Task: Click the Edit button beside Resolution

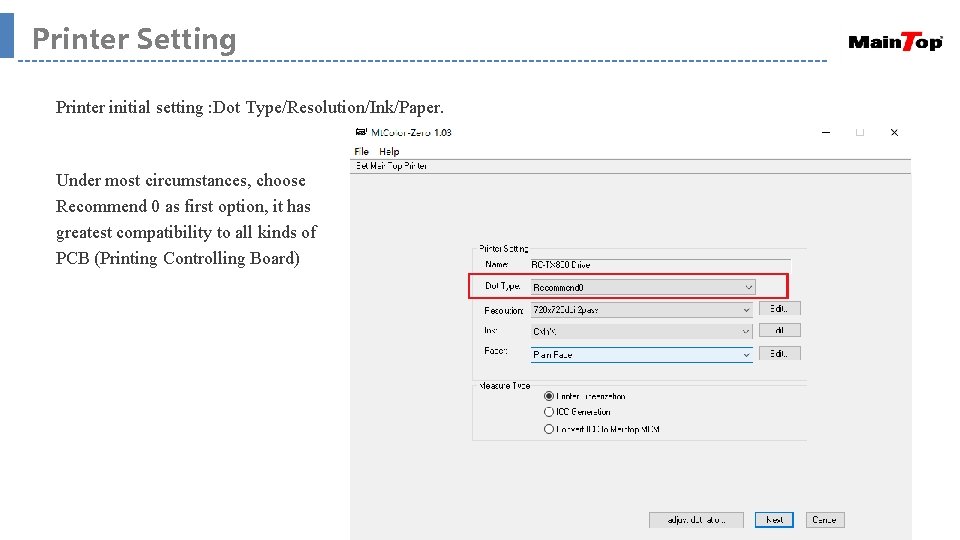Action: pos(779,309)
